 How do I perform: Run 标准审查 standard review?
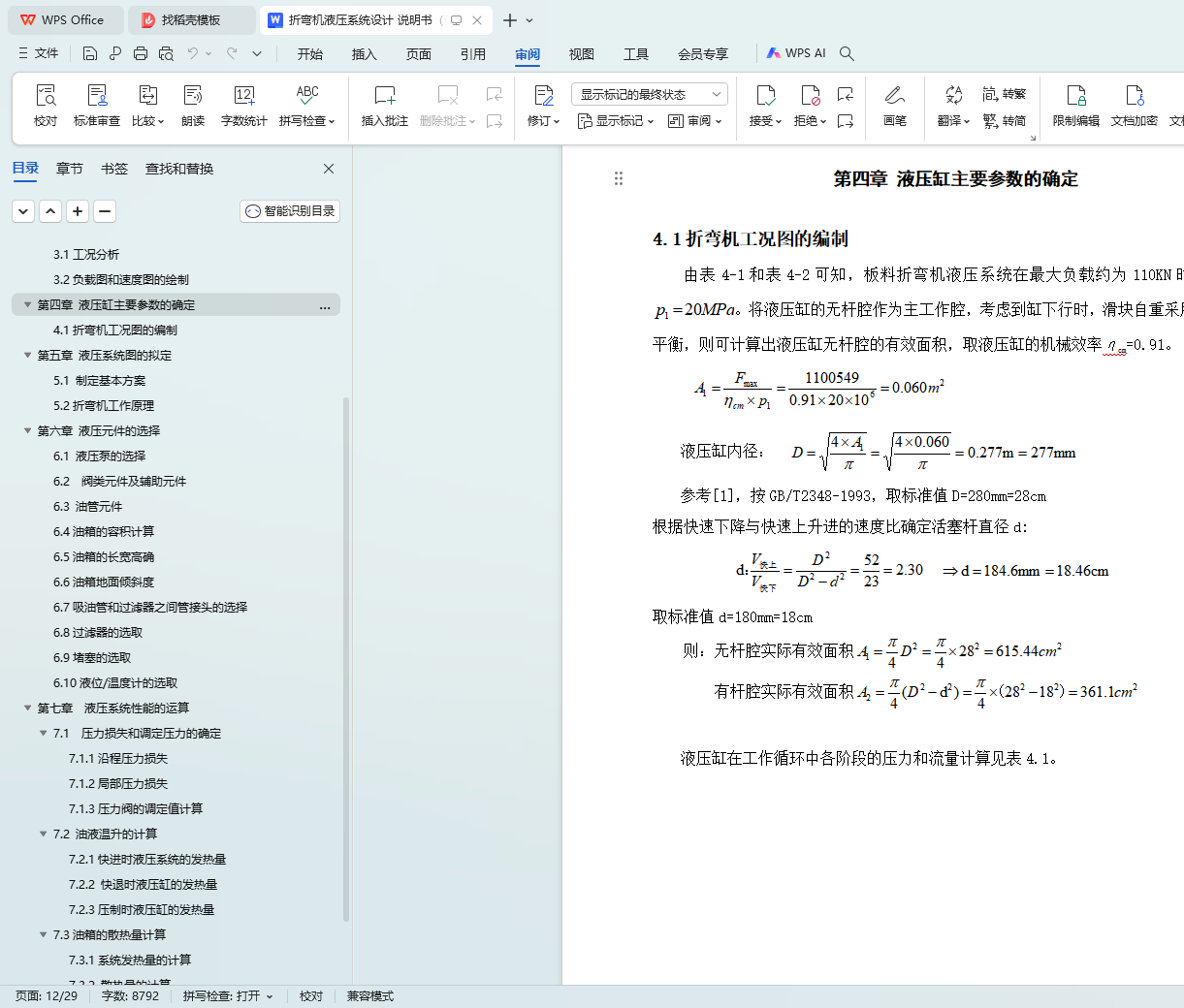97,106
